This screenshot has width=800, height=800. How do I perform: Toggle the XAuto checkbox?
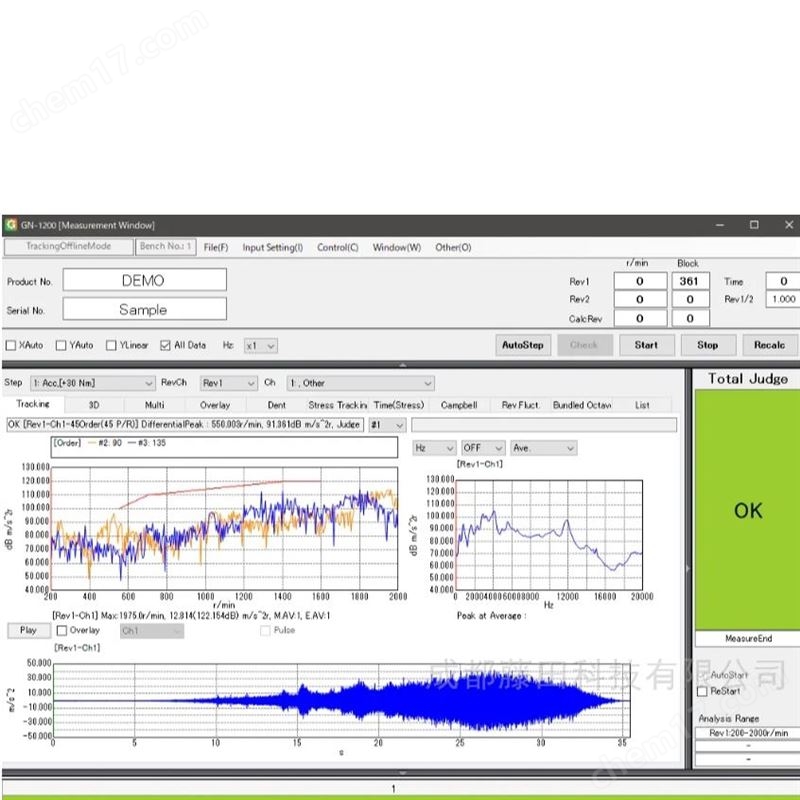tap(11, 345)
